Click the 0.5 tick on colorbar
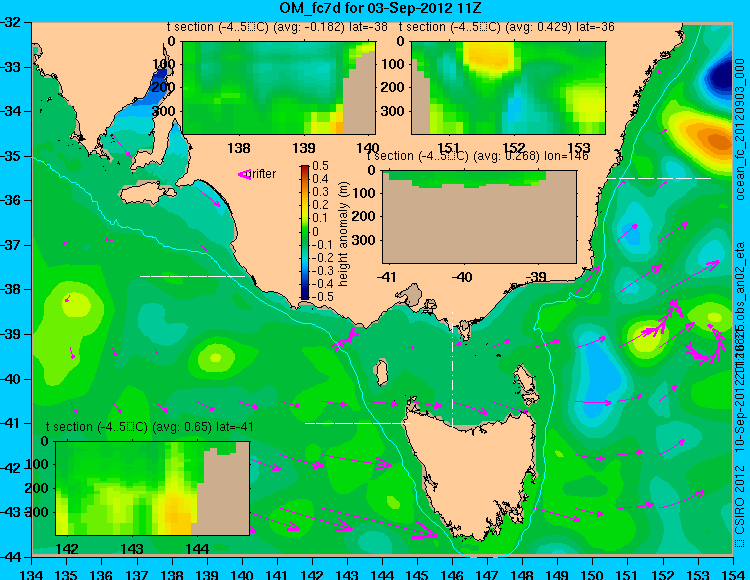 coord(320,166)
